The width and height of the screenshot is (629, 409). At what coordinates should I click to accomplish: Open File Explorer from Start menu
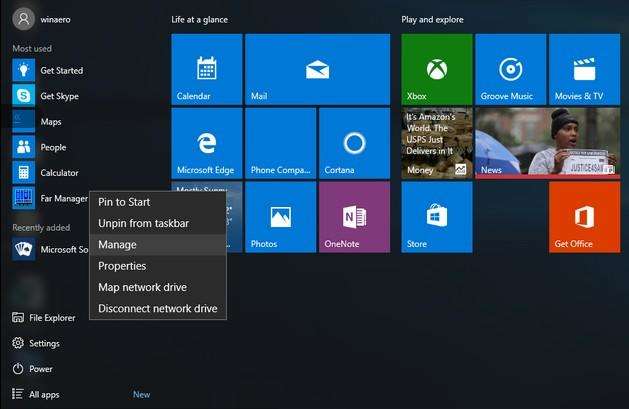click(44, 318)
